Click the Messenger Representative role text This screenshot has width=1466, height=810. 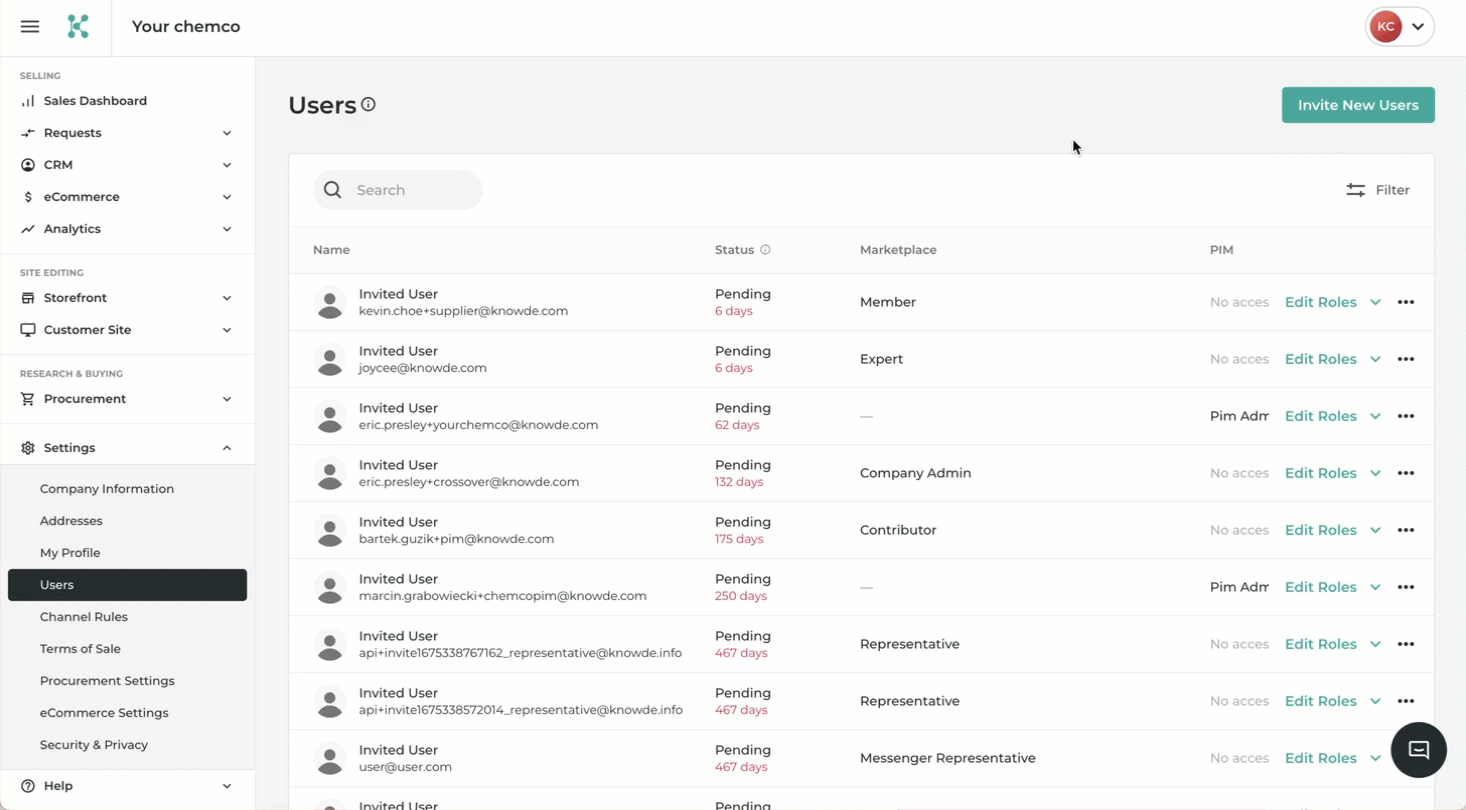pos(947,758)
